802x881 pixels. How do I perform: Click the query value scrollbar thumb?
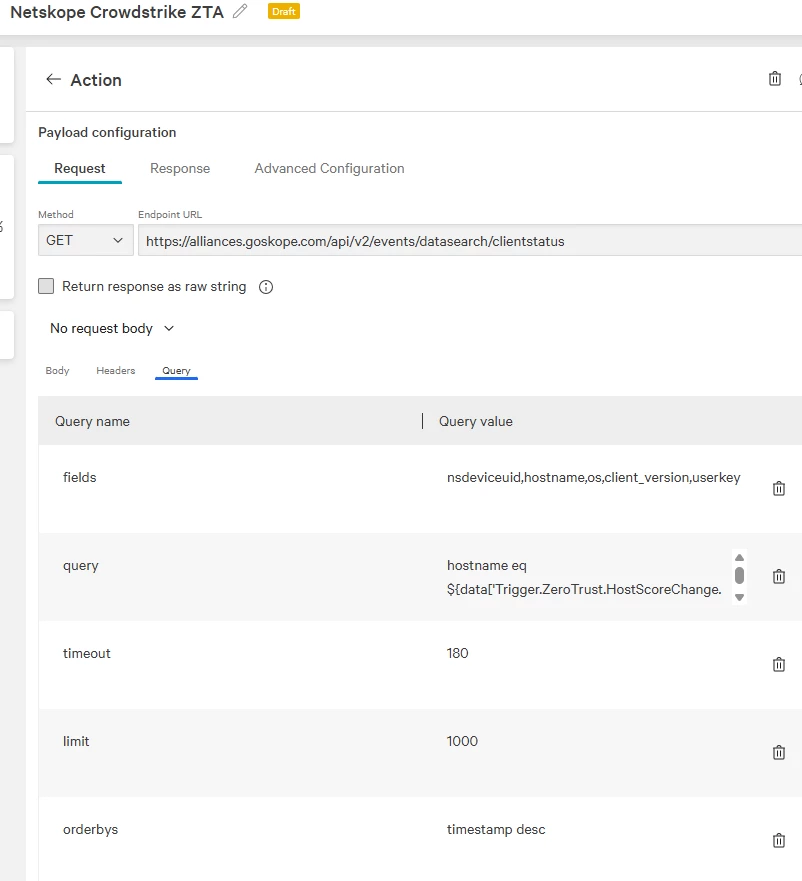tap(740, 575)
